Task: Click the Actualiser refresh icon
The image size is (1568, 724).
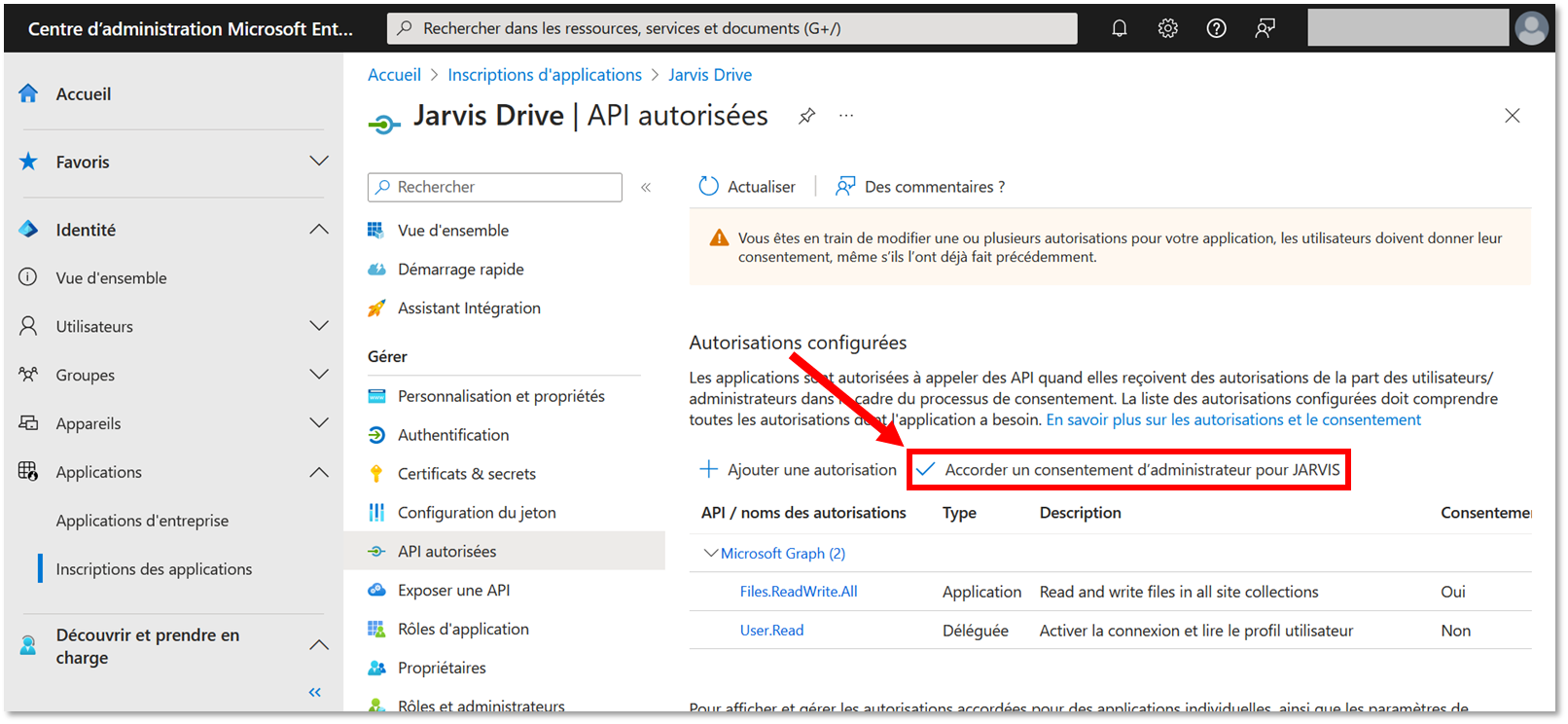Action: [708, 186]
